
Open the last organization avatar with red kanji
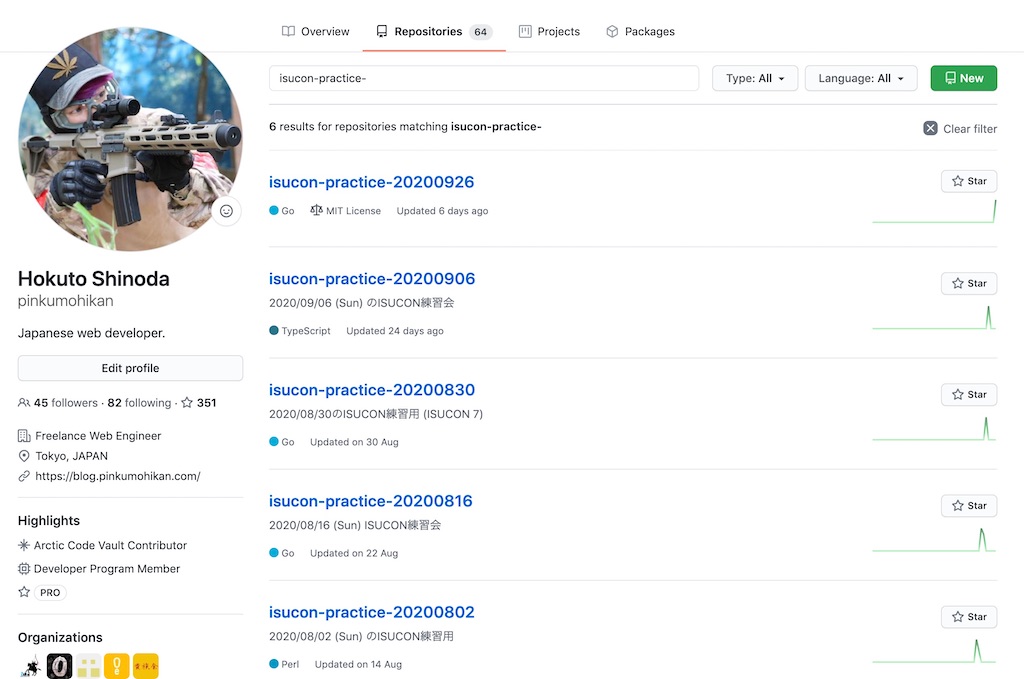[x=146, y=667]
